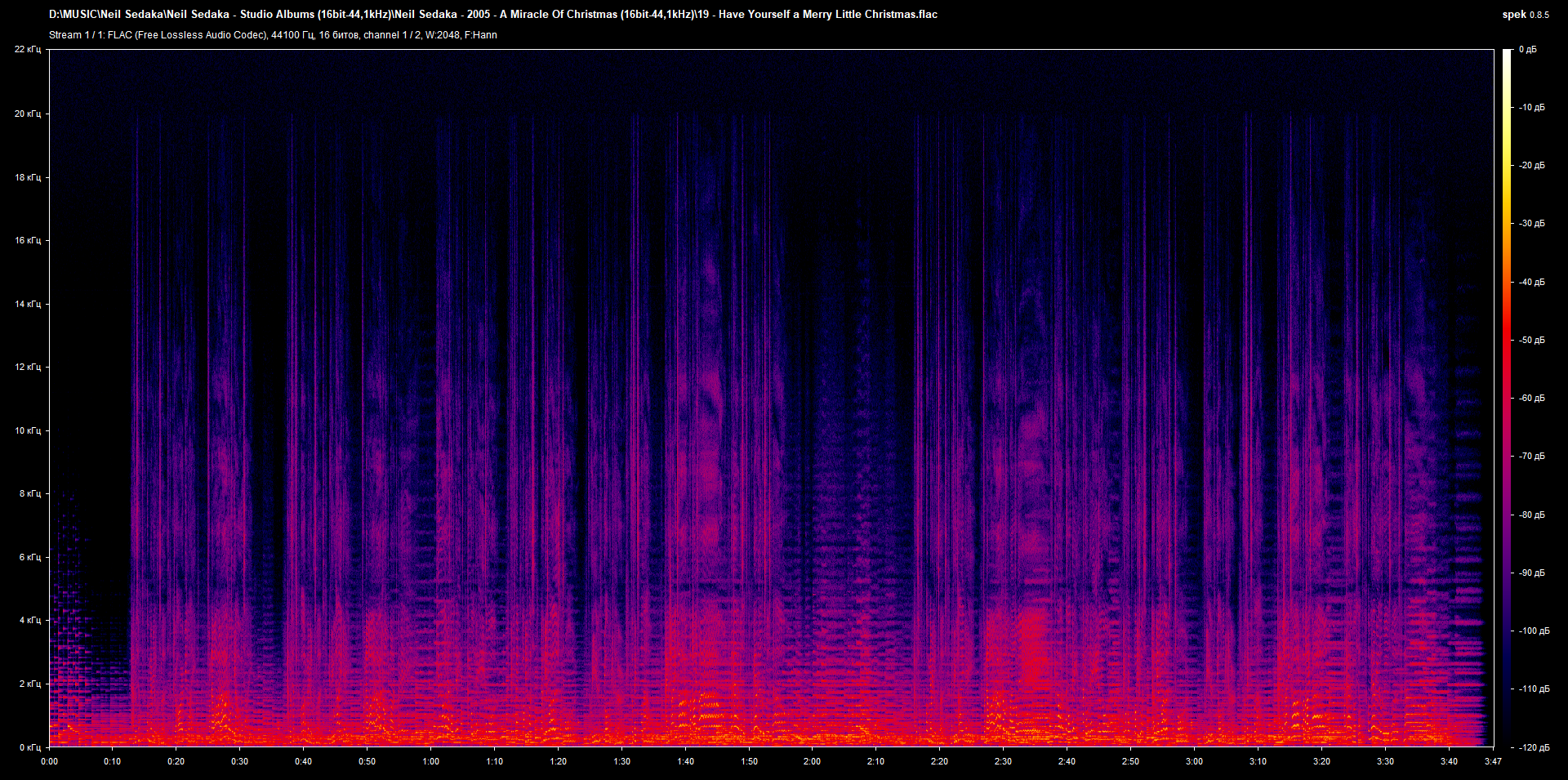Click the 18 кГц frequency axis label

[28, 177]
